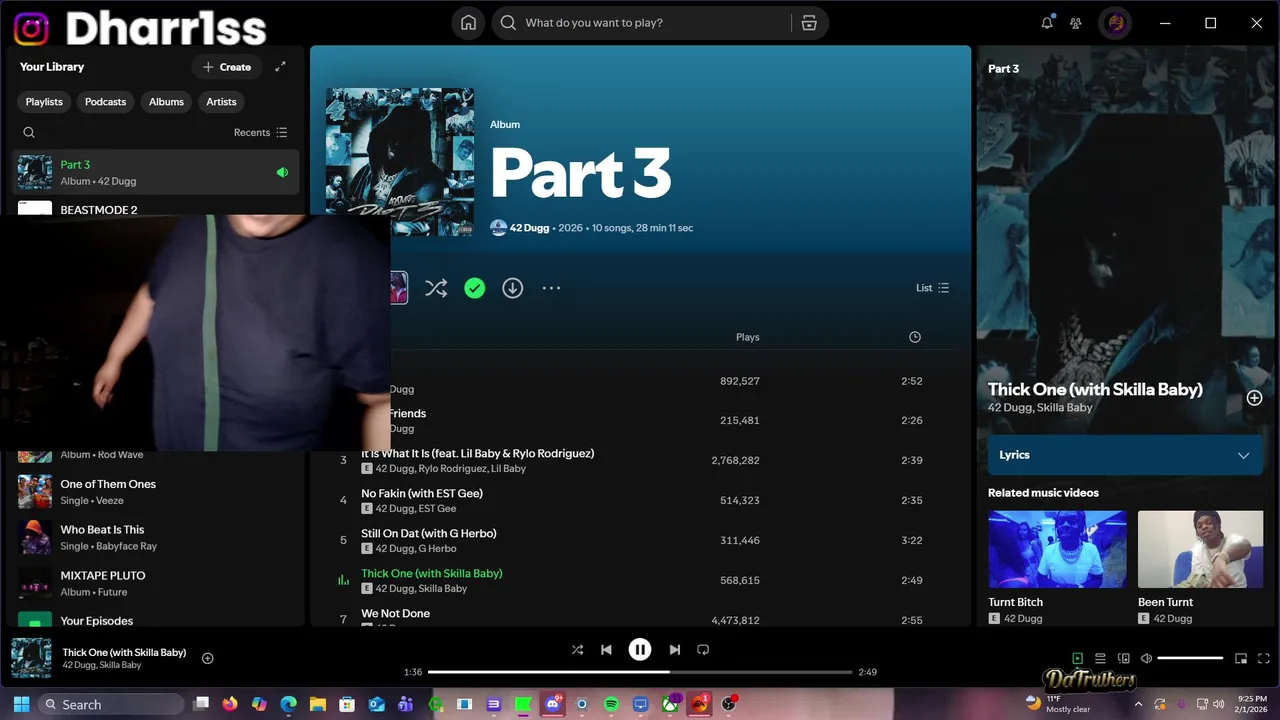Open Part 3 title link in right panel

click(x=1003, y=69)
